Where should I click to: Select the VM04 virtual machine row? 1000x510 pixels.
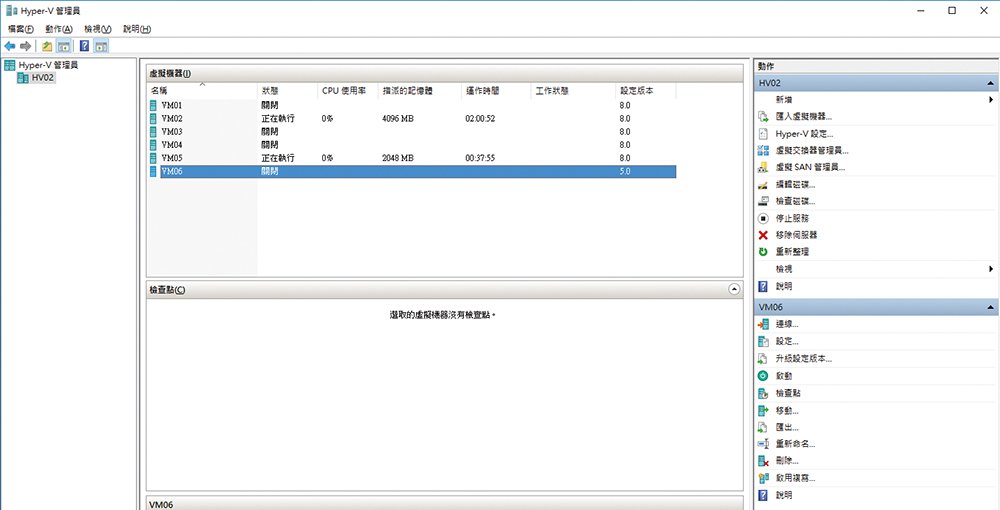pyautogui.click(x=412, y=145)
